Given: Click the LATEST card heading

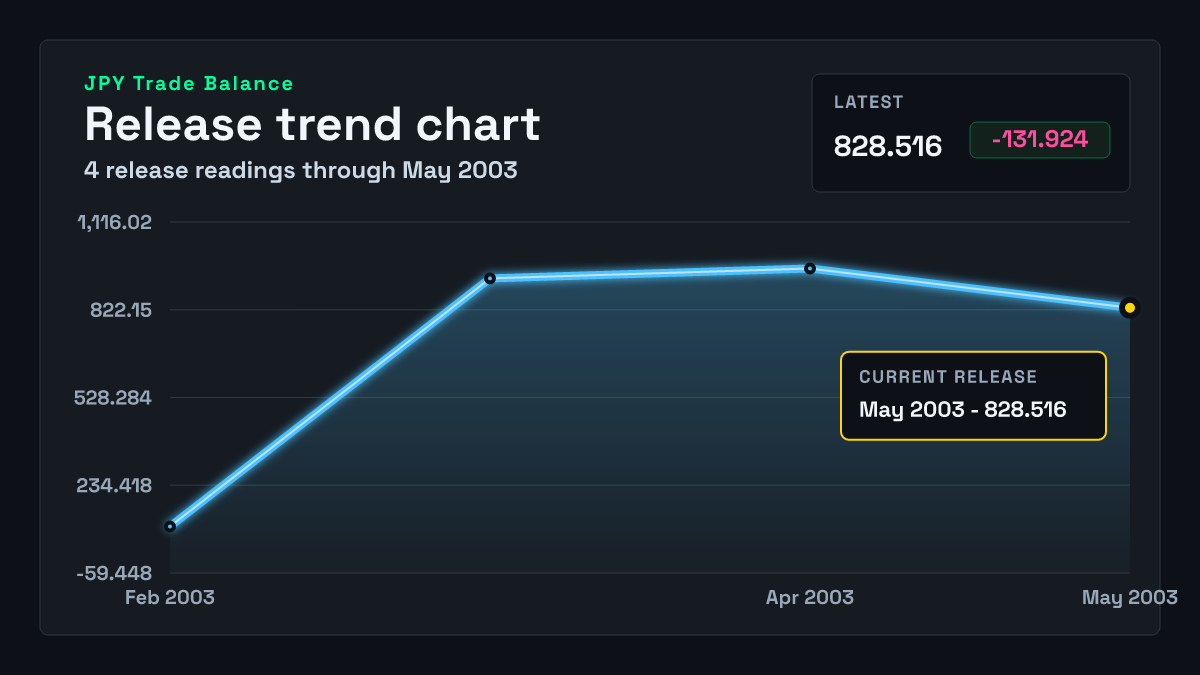Looking at the screenshot, I should pos(869,102).
